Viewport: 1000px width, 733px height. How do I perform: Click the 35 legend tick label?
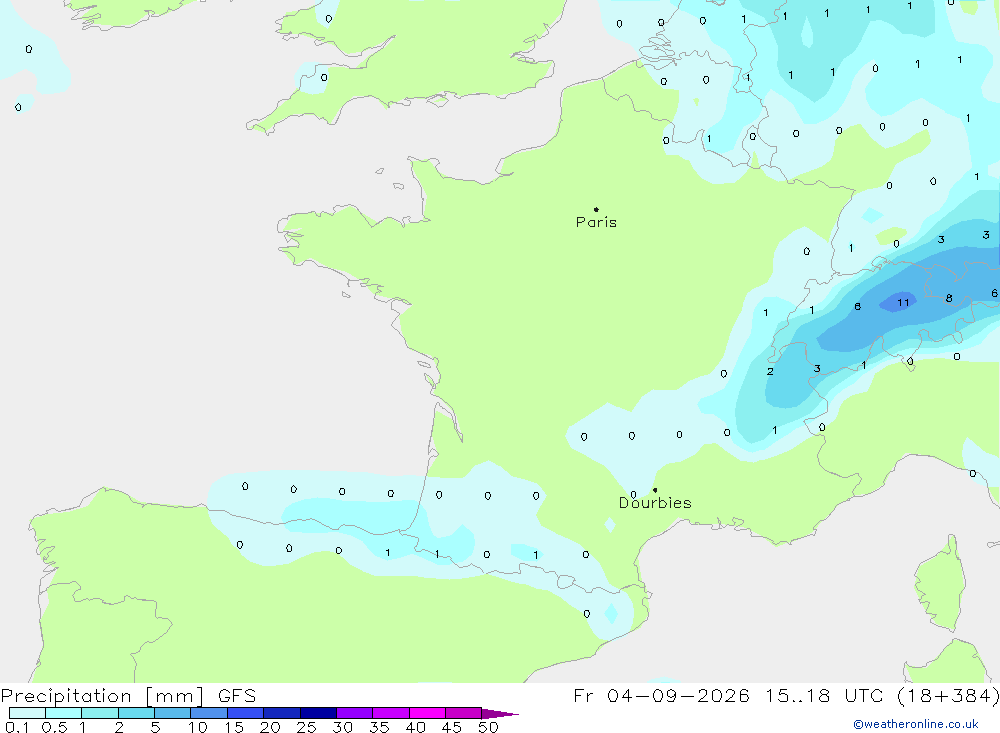pyautogui.click(x=379, y=727)
